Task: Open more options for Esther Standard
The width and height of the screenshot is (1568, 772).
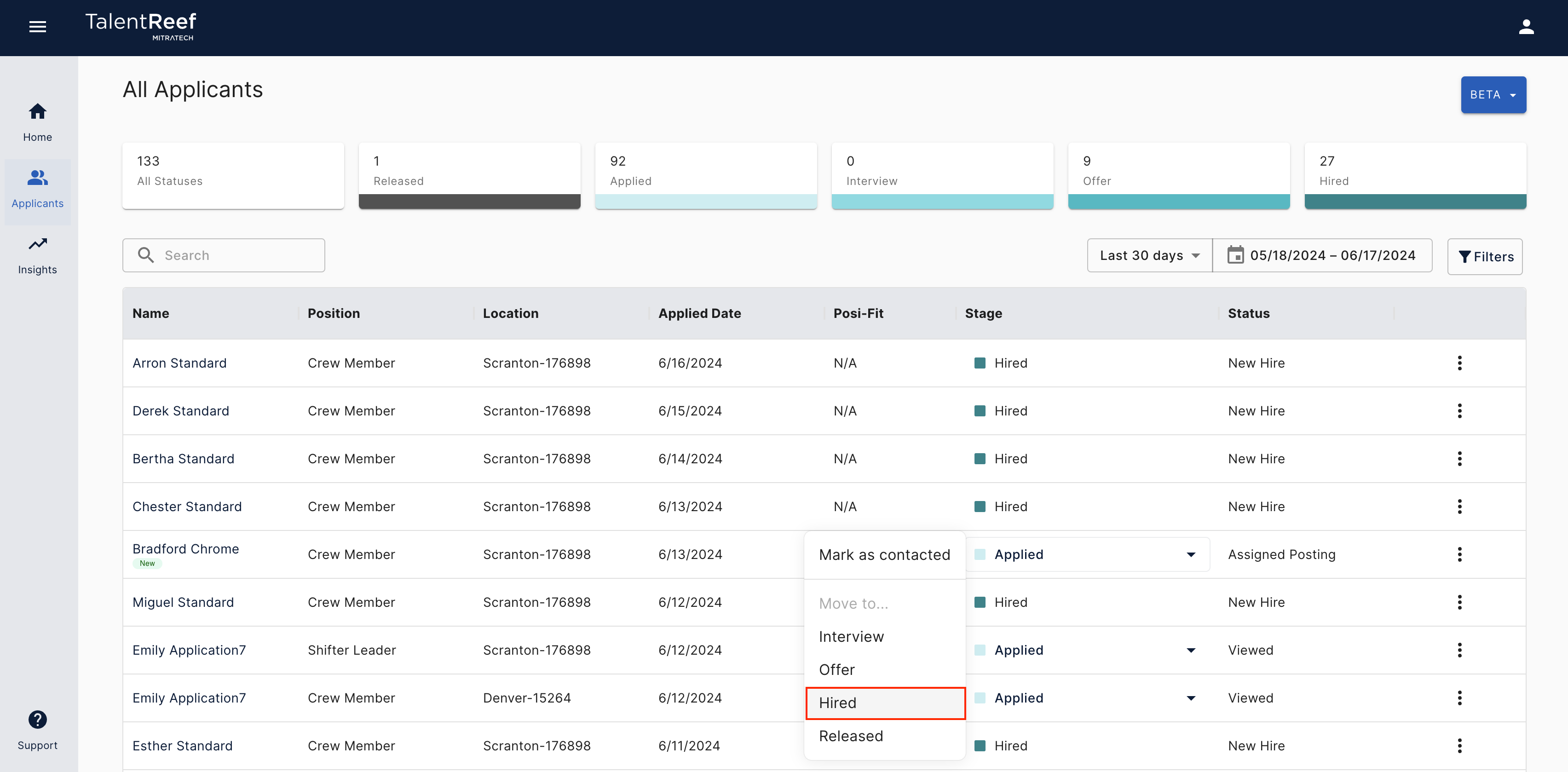Action: coord(1459,746)
